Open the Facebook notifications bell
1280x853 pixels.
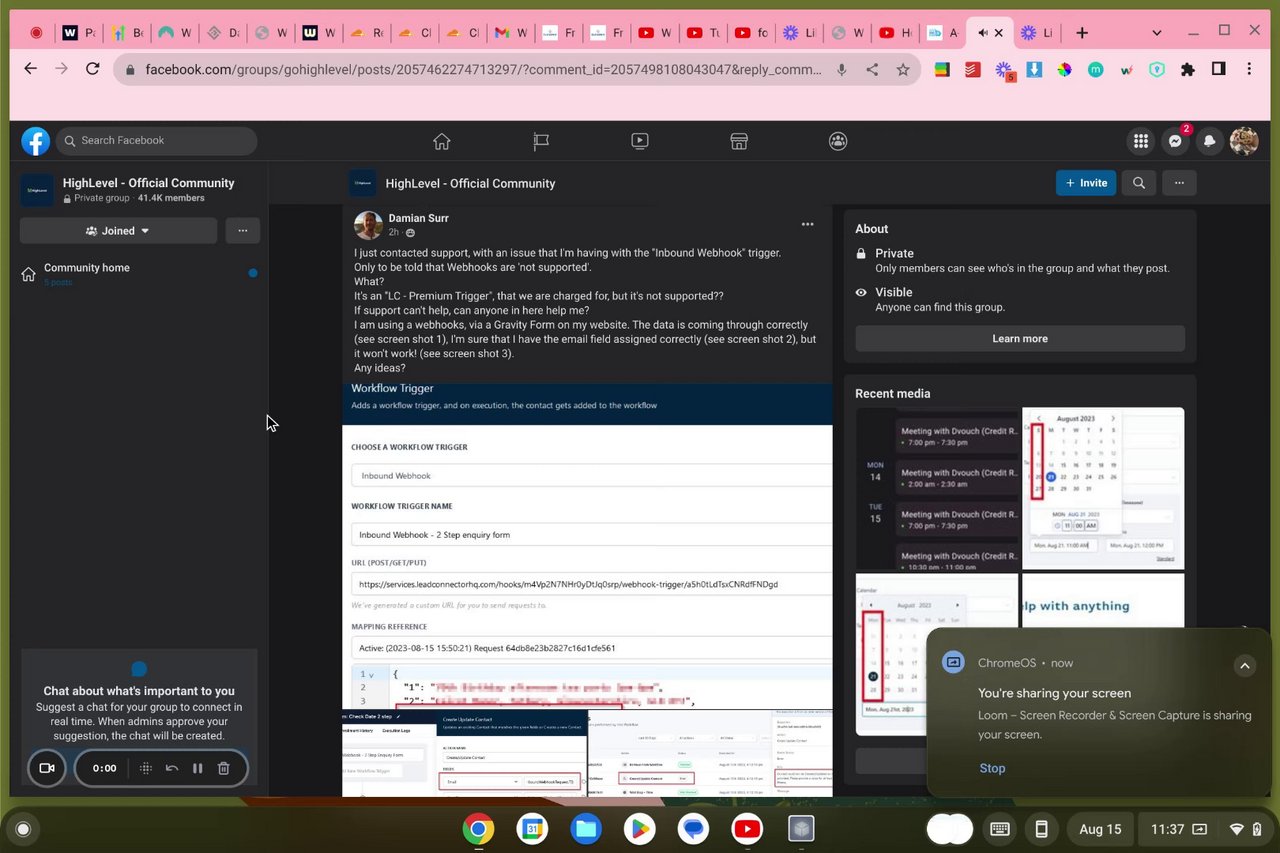(1210, 141)
